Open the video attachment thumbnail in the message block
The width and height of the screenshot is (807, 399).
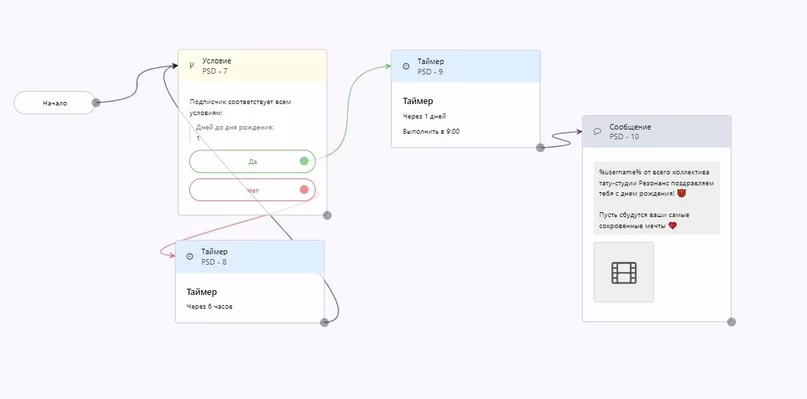point(624,272)
